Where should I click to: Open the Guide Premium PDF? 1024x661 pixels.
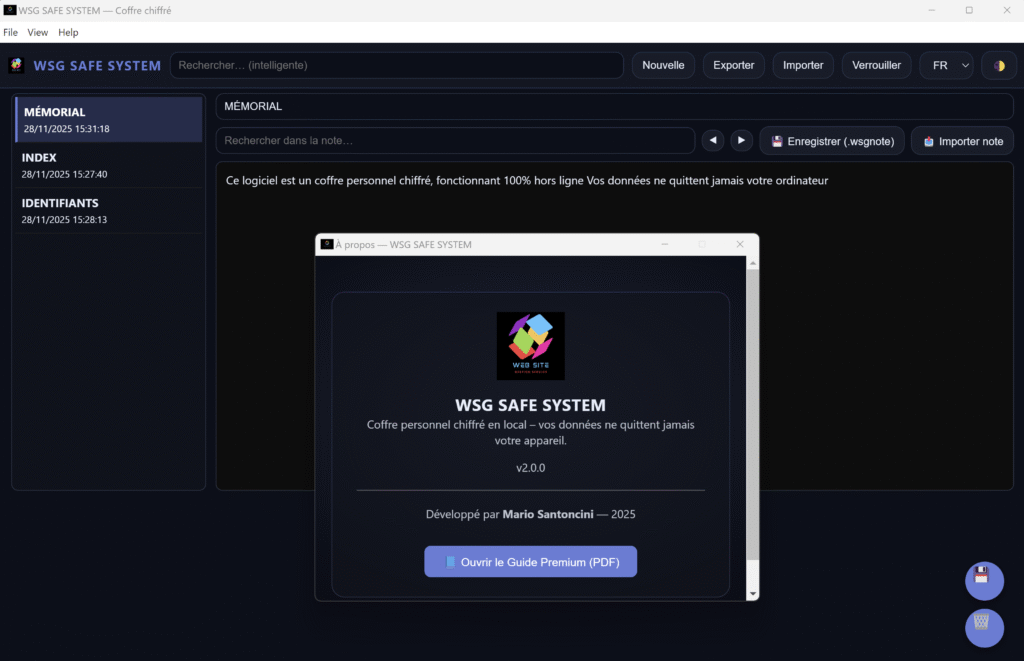click(530, 561)
